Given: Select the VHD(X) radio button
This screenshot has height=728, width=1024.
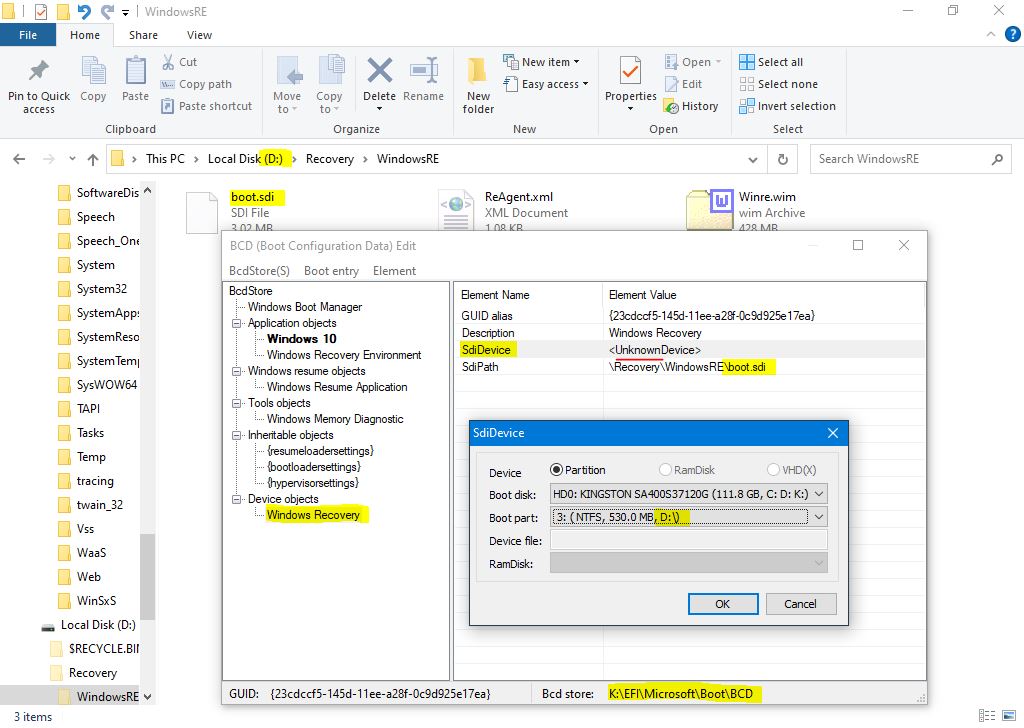Looking at the screenshot, I should tap(773, 470).
